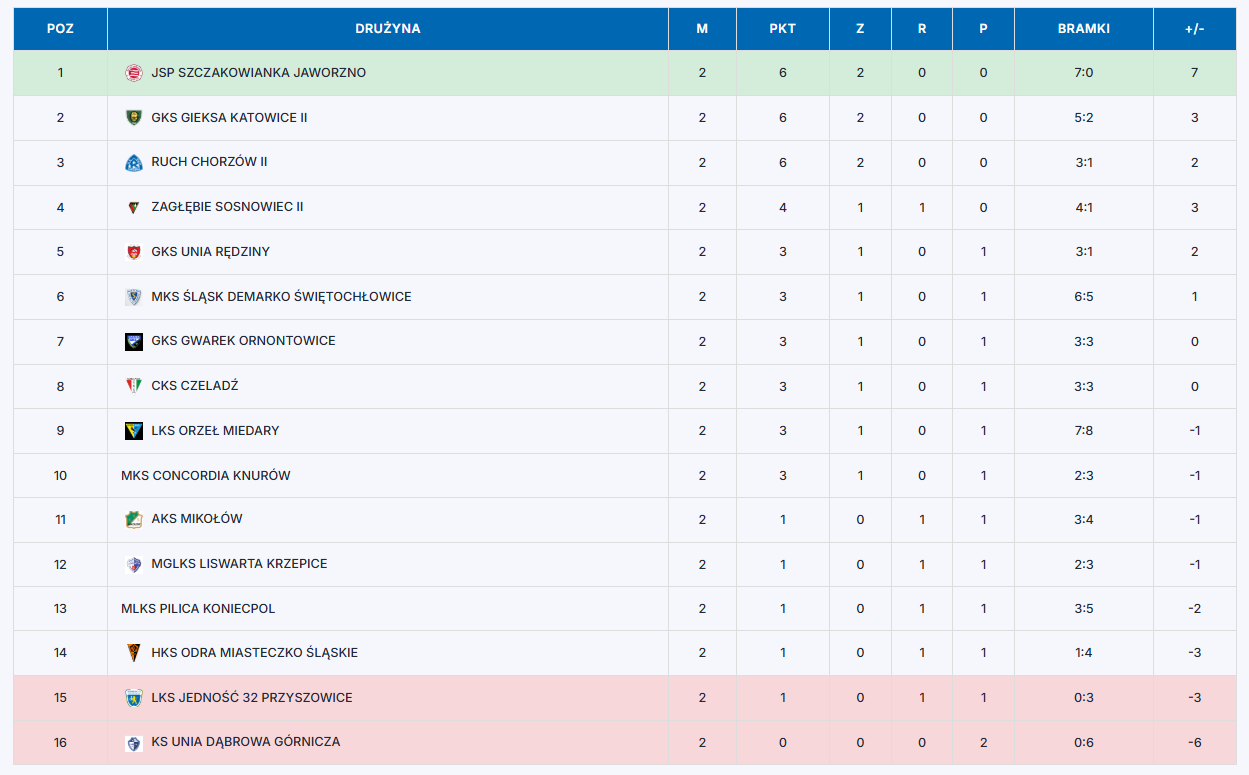This screenshot has height=775, width=1249.
Task: Sort table by the PKT column header
Action: click(783, 29)
